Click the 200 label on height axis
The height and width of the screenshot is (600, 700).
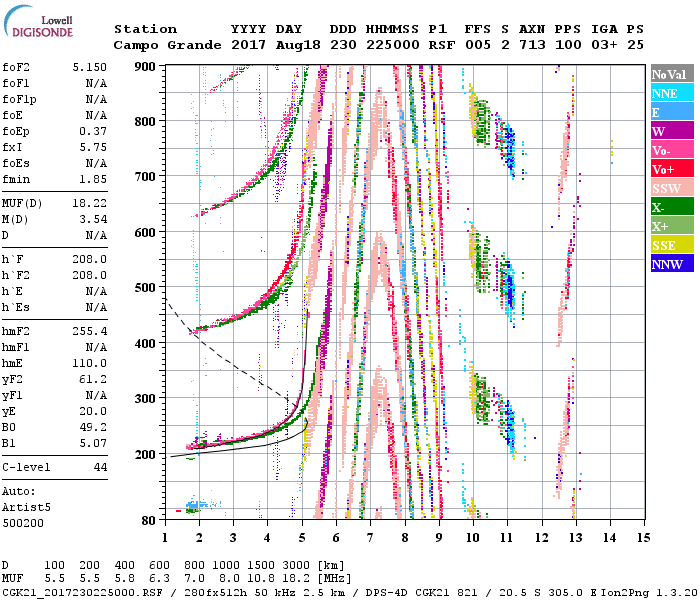[145, 454]
